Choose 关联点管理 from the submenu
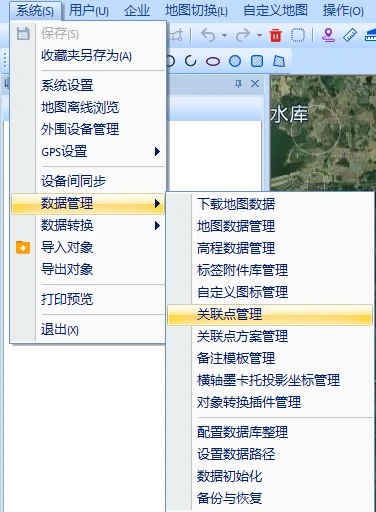This screenshot has width=376, height=512. pyautogui.click(x=270, y=314)
